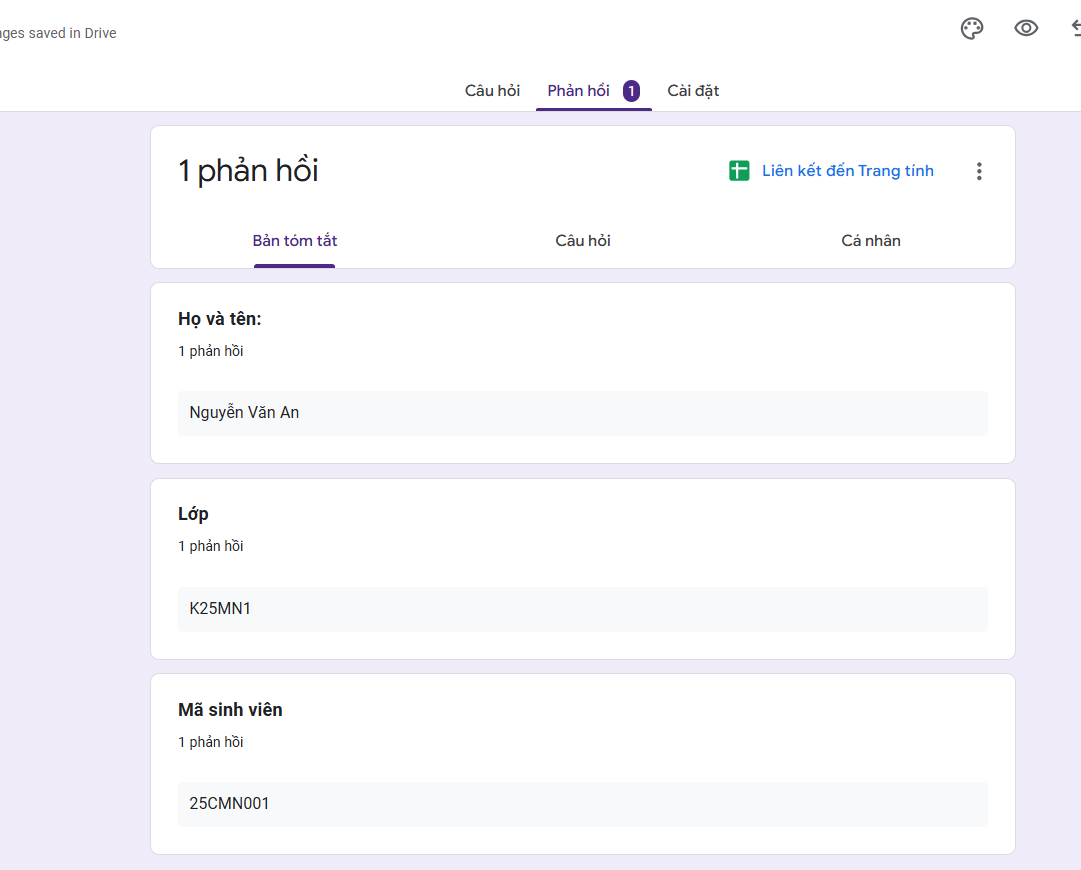This screenshot has height=870, width=1081.
Task: Open the Cá nhân responses view
Action: pos(871,241)
